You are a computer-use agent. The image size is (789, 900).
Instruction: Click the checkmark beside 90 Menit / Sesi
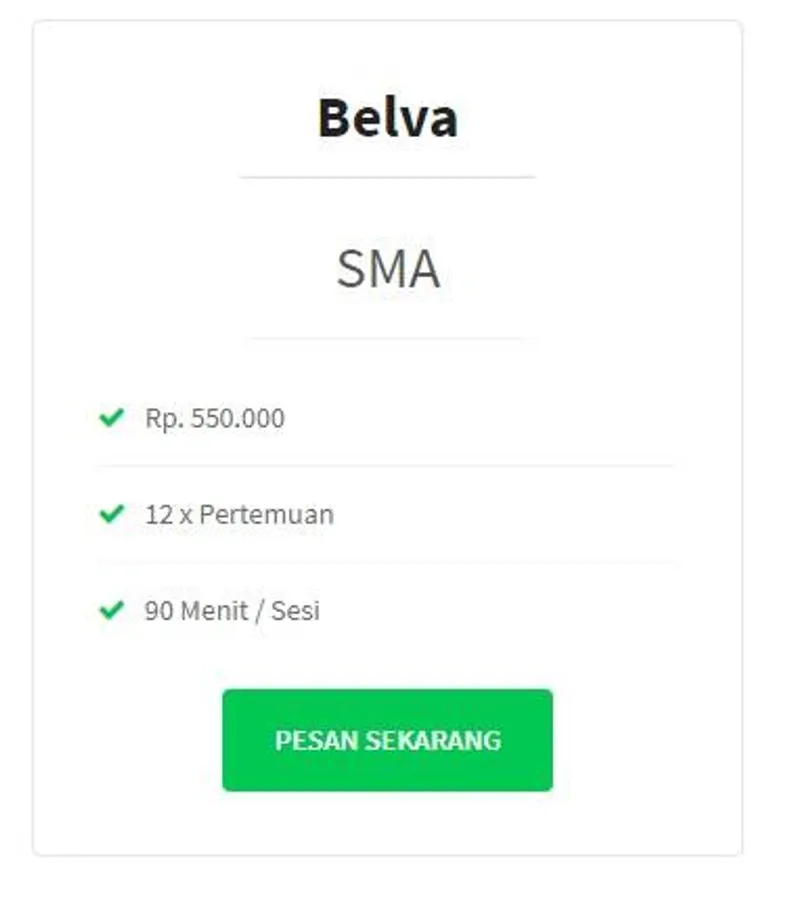(x=111, y=609)
